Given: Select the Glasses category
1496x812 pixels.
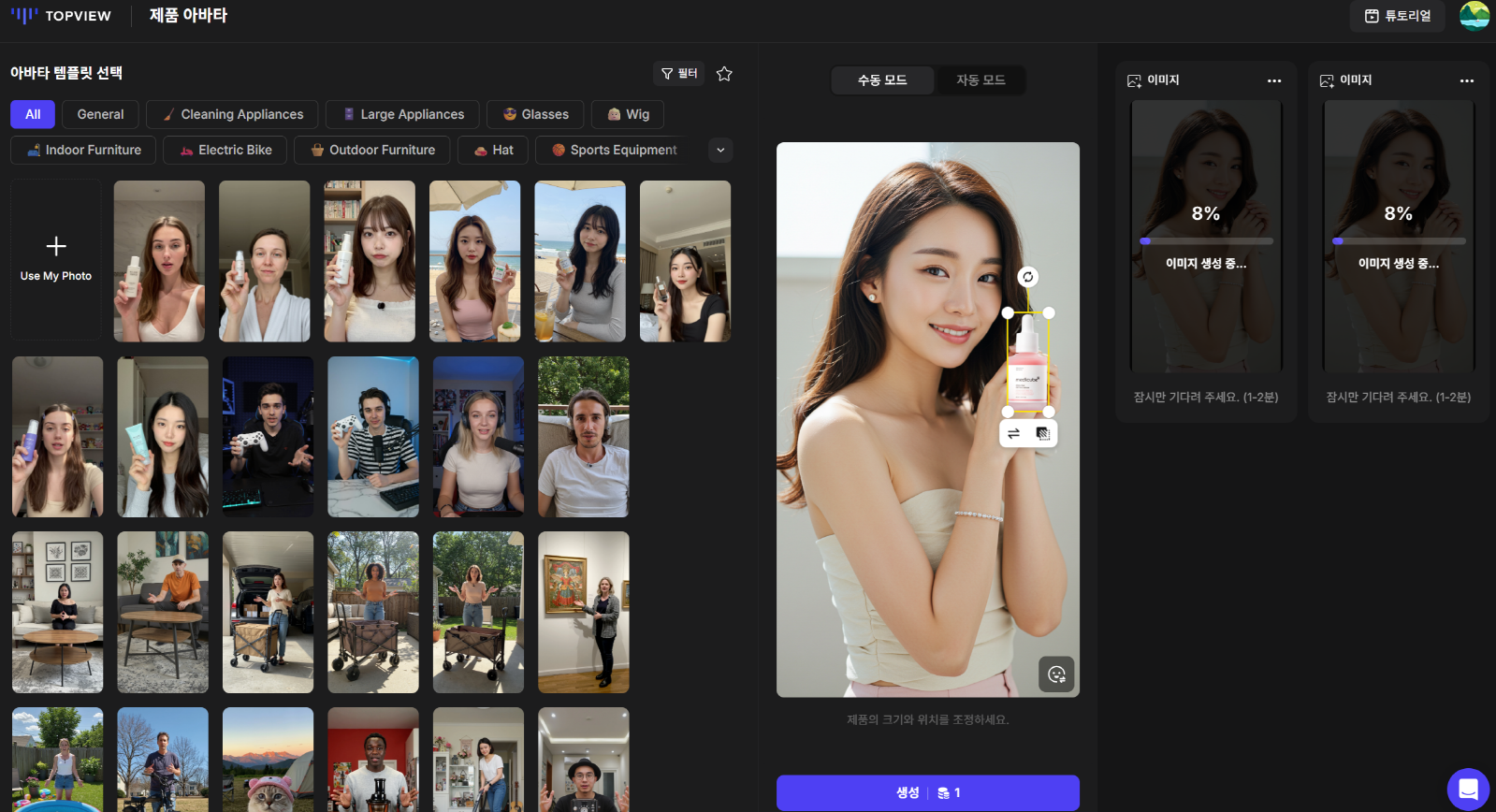Looking at the screenshot, I should click(x=535, y=114).
